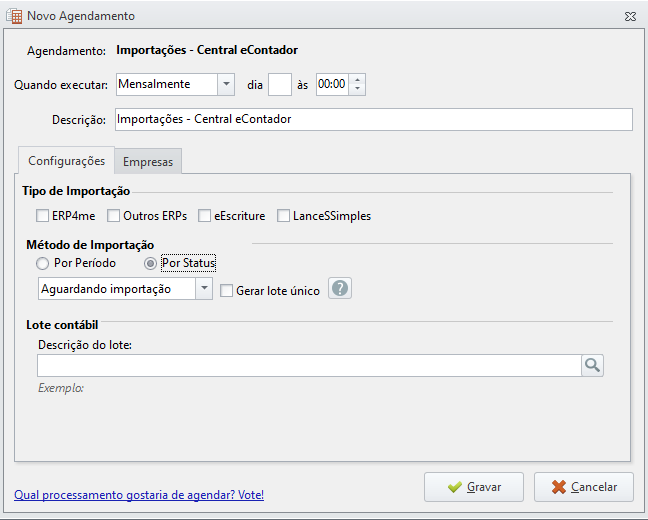Screen dimensions: 648x520
Task: Open the Aguardando importação status dropdown
Action: point(204,289)
